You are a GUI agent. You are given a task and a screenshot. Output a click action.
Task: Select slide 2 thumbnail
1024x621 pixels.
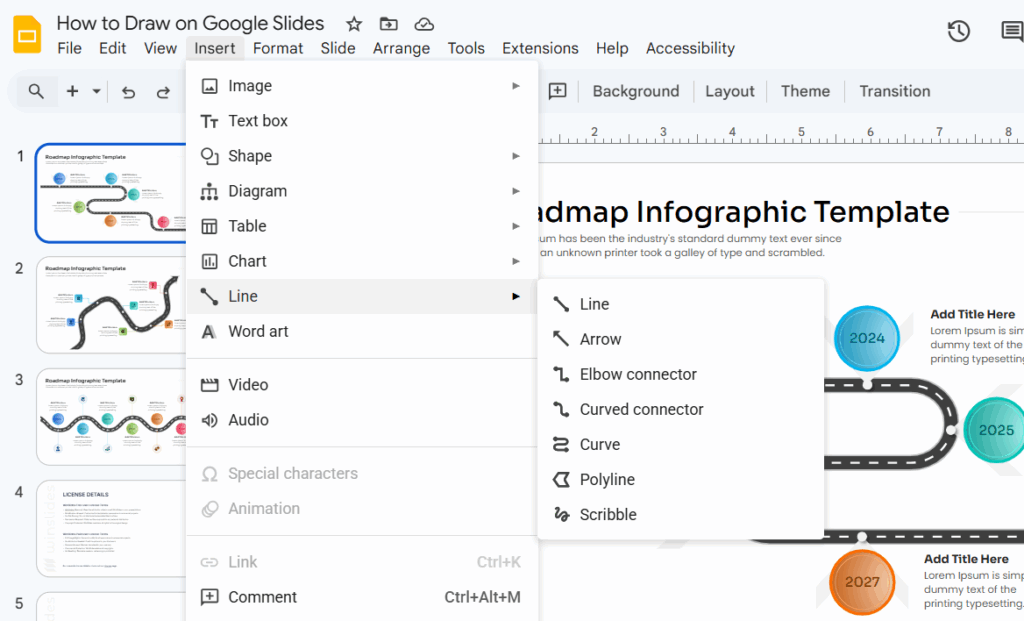pos(111,305)
